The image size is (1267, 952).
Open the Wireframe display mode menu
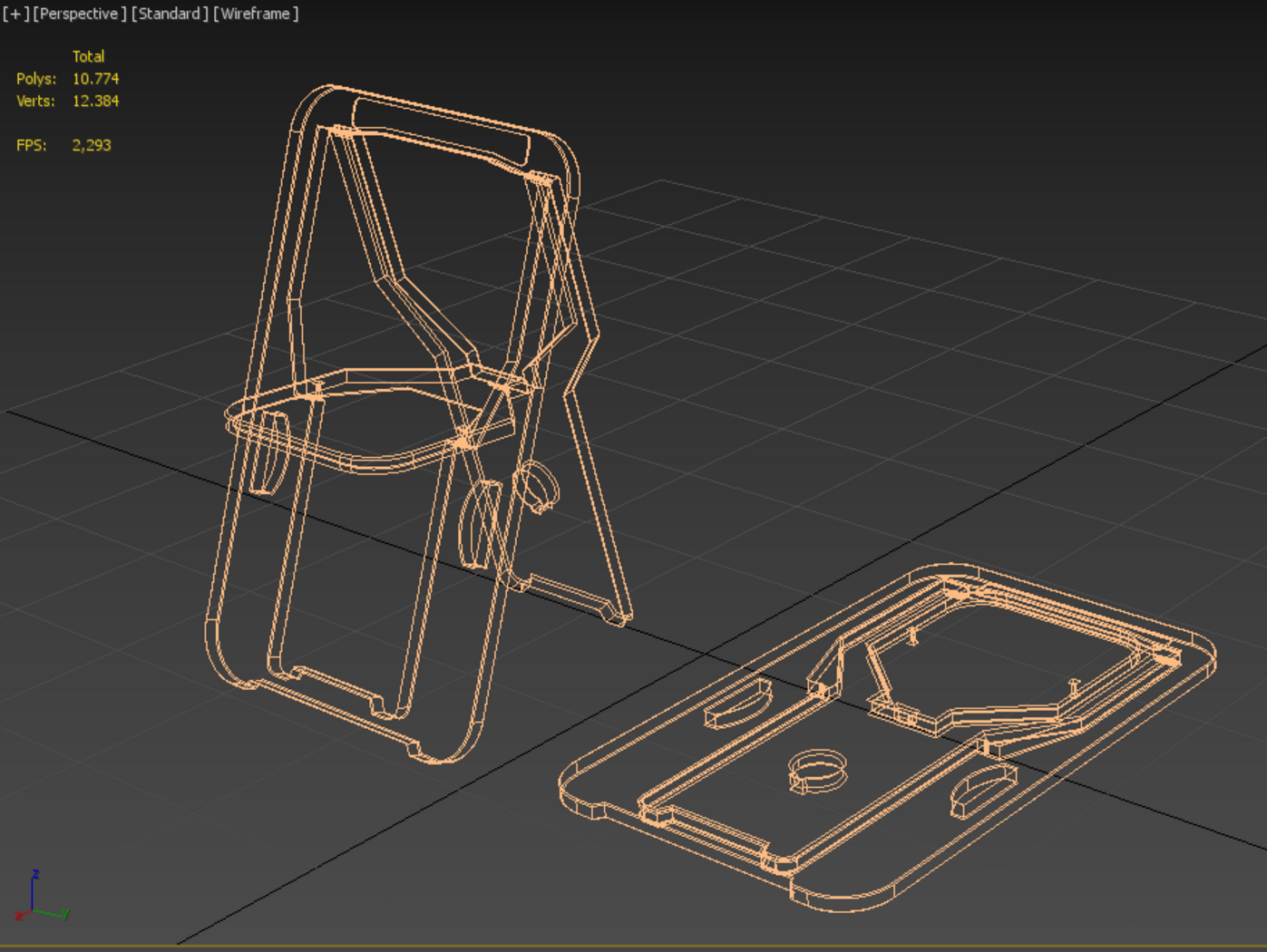pos(256,14)
